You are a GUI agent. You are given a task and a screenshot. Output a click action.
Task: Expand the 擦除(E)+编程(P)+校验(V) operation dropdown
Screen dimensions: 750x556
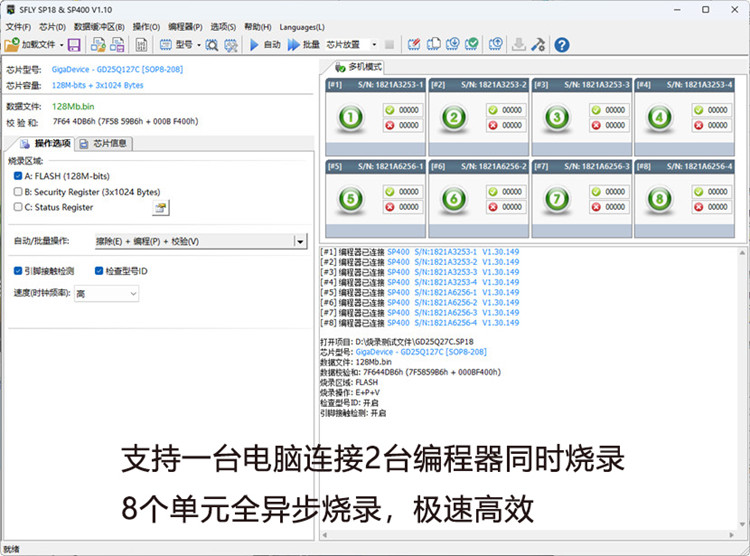[300, 242]
